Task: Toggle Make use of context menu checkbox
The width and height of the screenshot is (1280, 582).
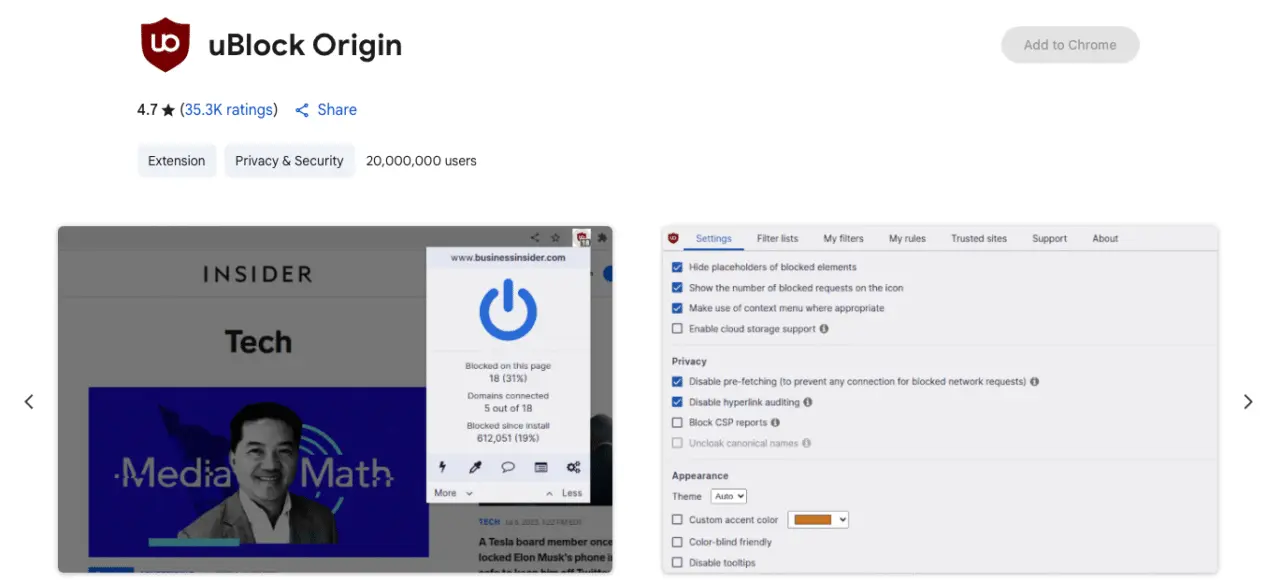Action: [x=677, y=308]
